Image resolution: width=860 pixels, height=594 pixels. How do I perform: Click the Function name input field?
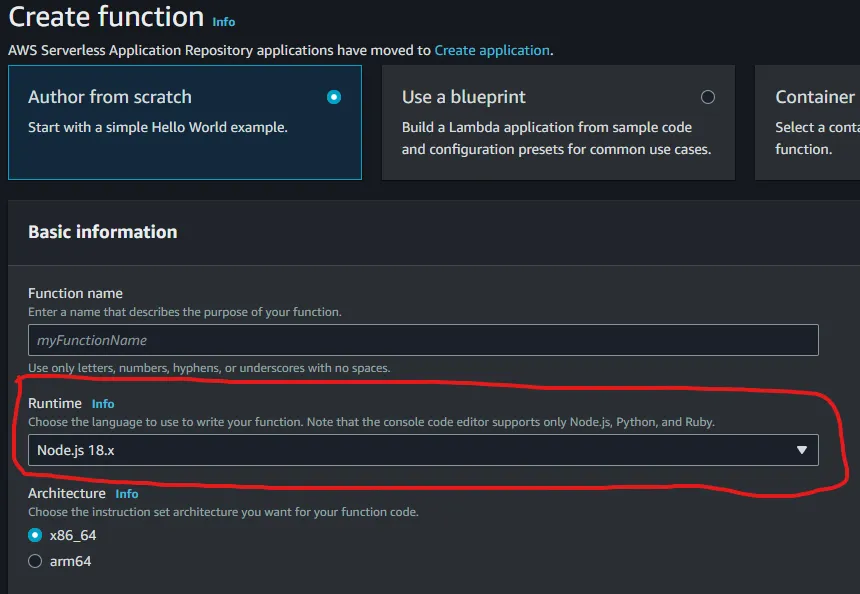tap(423, 340)
